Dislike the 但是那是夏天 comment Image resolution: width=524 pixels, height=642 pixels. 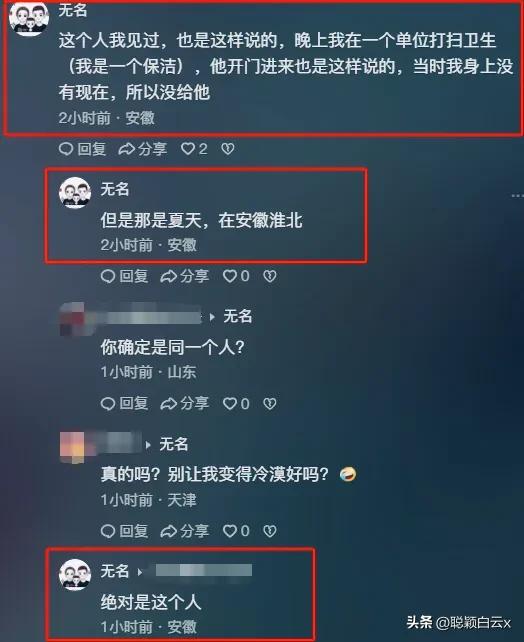(269, 276)
